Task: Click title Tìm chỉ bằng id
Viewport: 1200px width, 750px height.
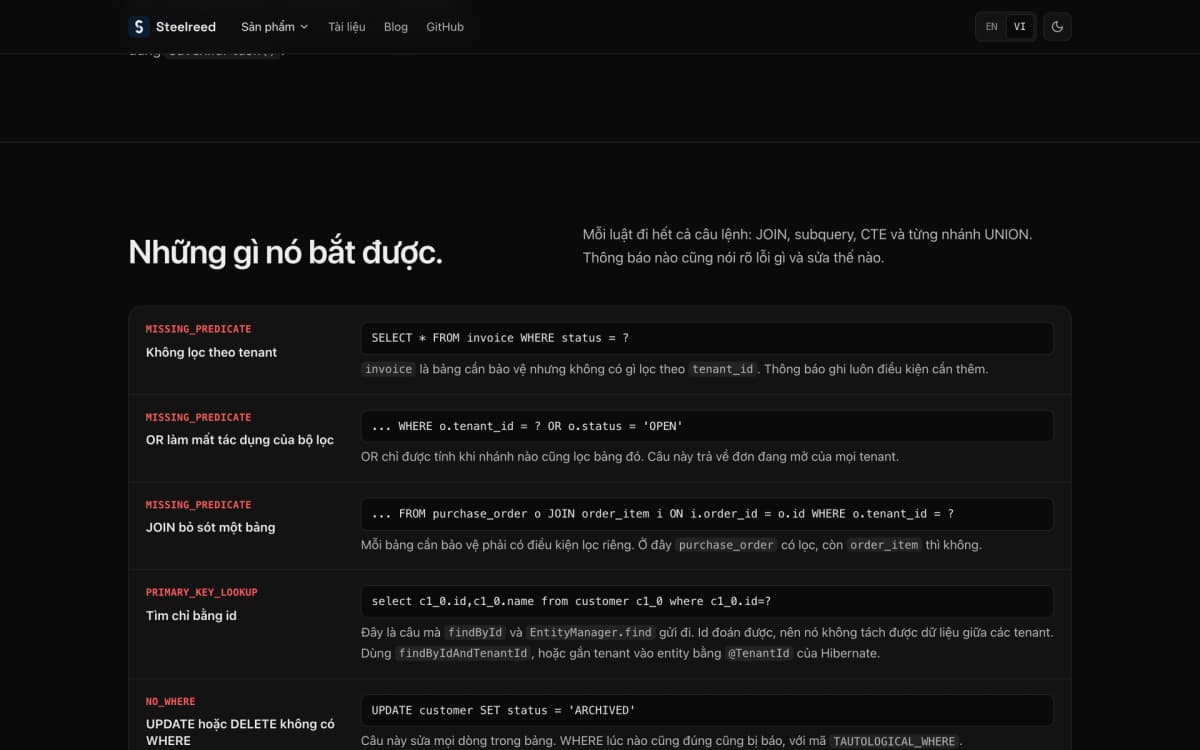Action: coord(191,615)
